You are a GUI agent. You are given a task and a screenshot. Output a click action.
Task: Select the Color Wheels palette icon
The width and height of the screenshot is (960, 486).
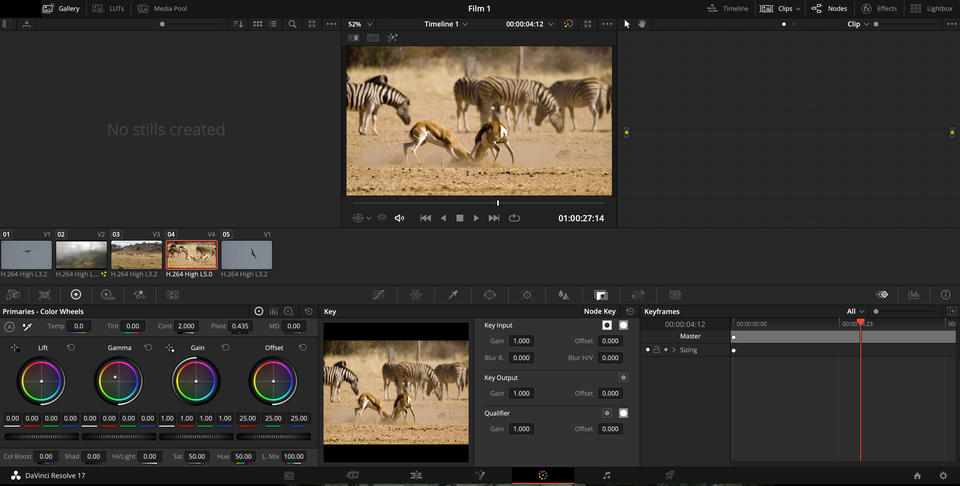click(76, 295)
